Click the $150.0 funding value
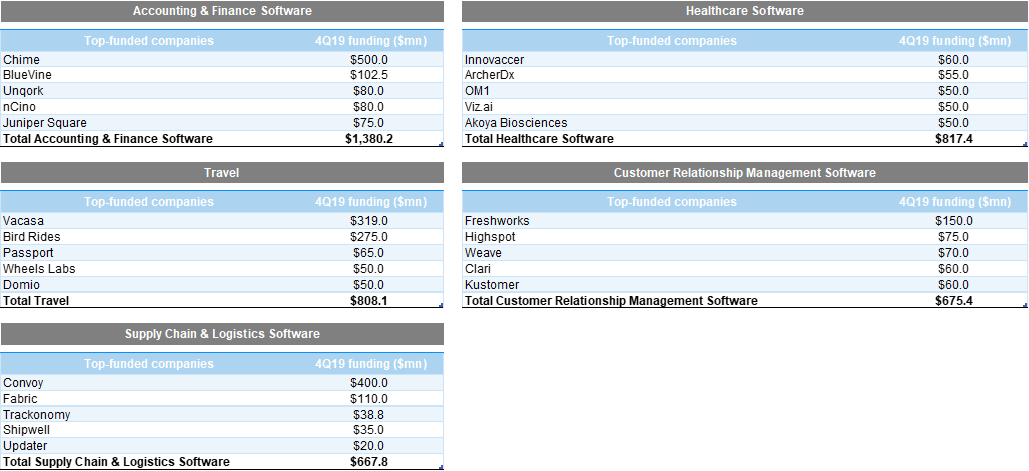This screenshot has width=1029, height=471. point(954,221)
